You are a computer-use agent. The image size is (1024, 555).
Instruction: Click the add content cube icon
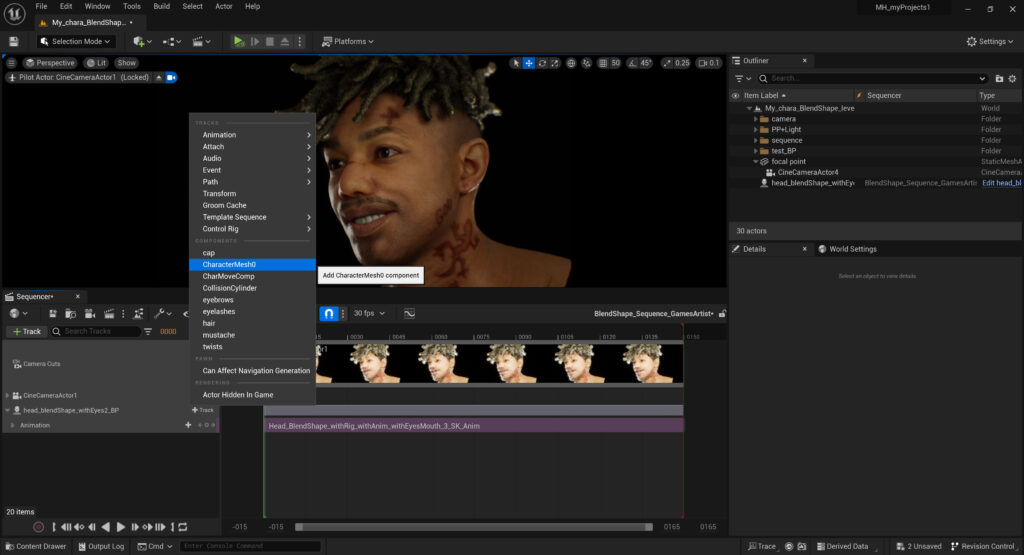pyautogui.click(x=139, y=41)
